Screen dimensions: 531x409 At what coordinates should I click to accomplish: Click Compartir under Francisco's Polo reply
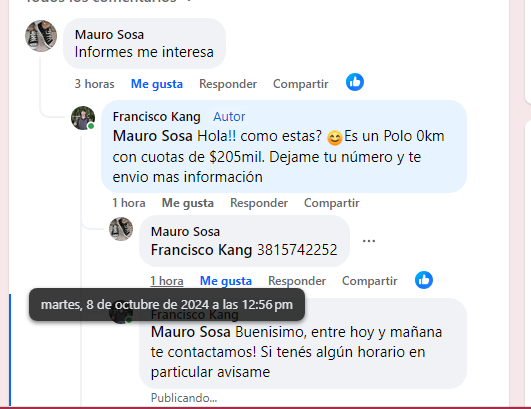(332, 203)
